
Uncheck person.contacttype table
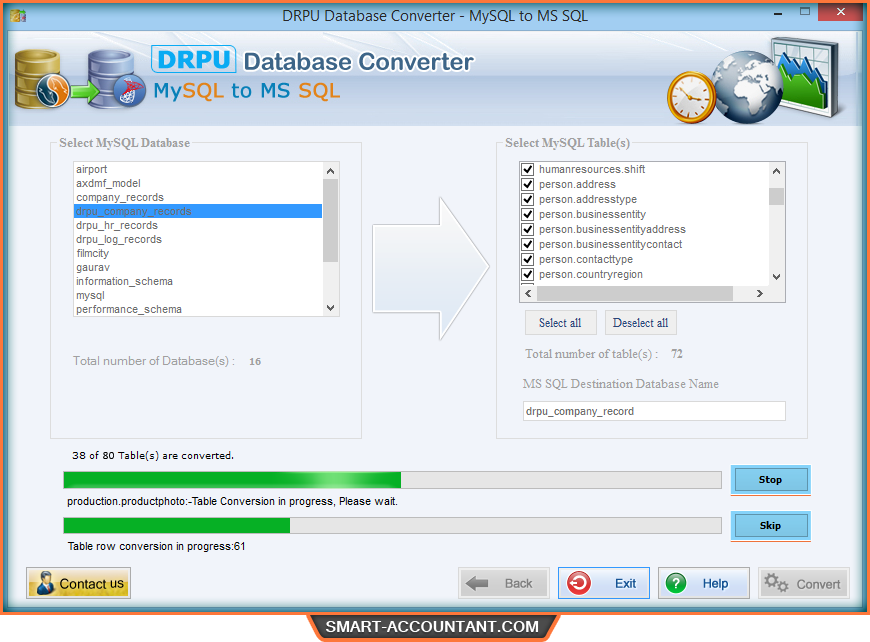[x=528, y=259]
